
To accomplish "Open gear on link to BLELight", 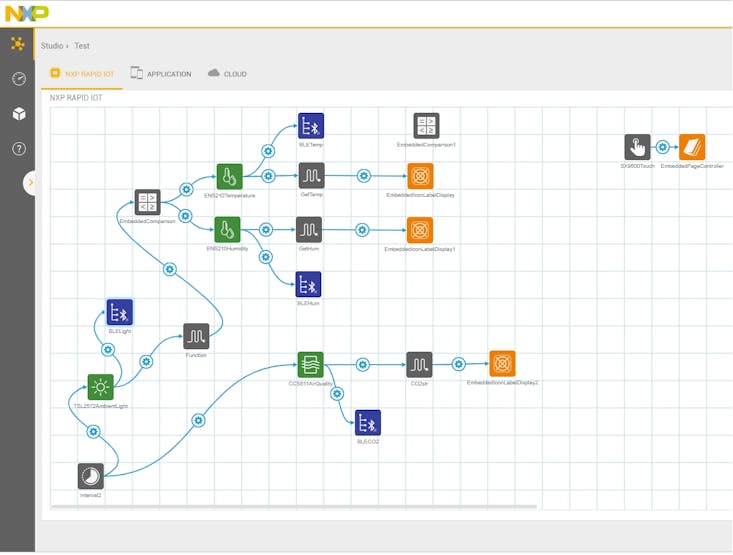I will coord(108,350).
